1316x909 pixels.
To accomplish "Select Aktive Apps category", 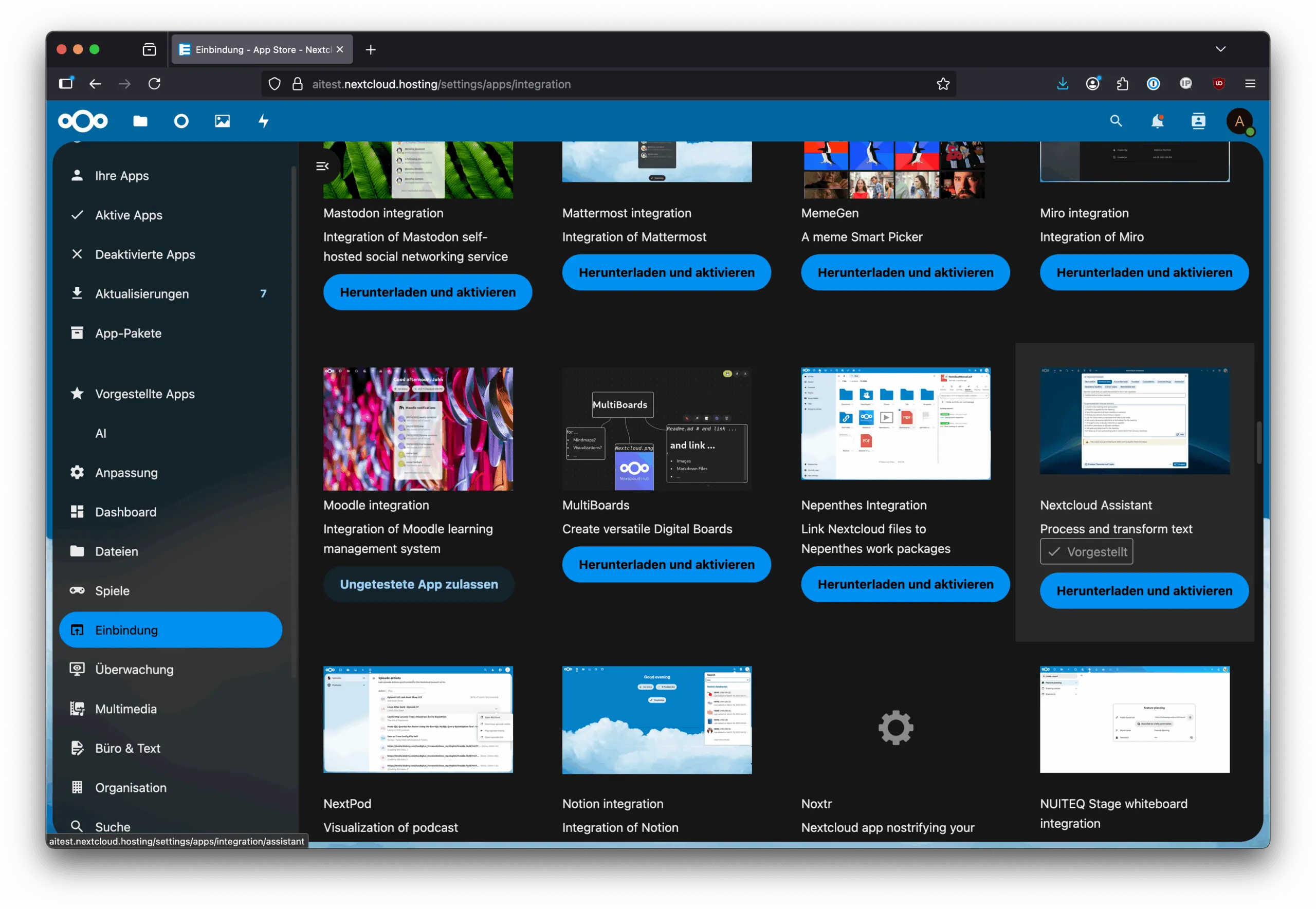I will click(170, 215).
